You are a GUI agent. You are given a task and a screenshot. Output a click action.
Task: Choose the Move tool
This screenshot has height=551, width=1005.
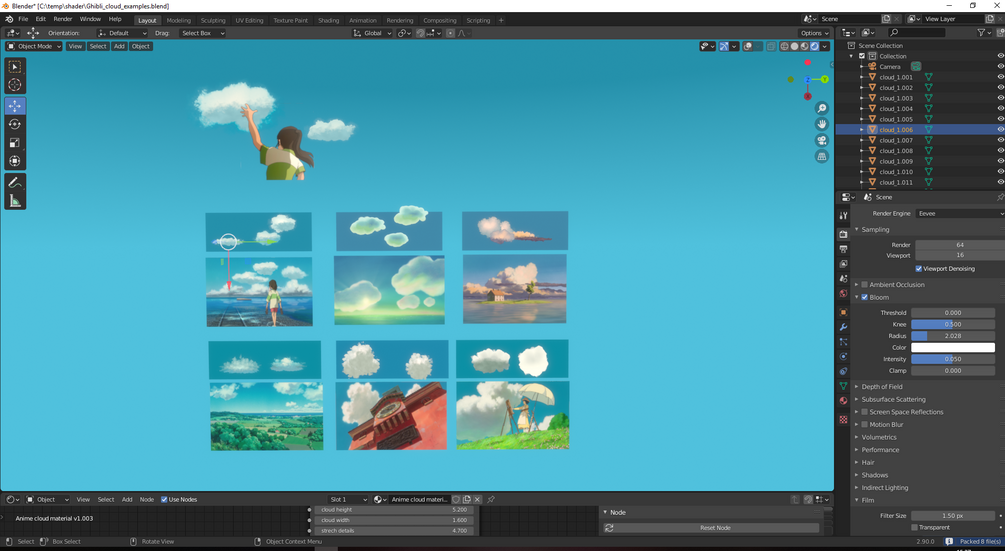pos(15,106)
